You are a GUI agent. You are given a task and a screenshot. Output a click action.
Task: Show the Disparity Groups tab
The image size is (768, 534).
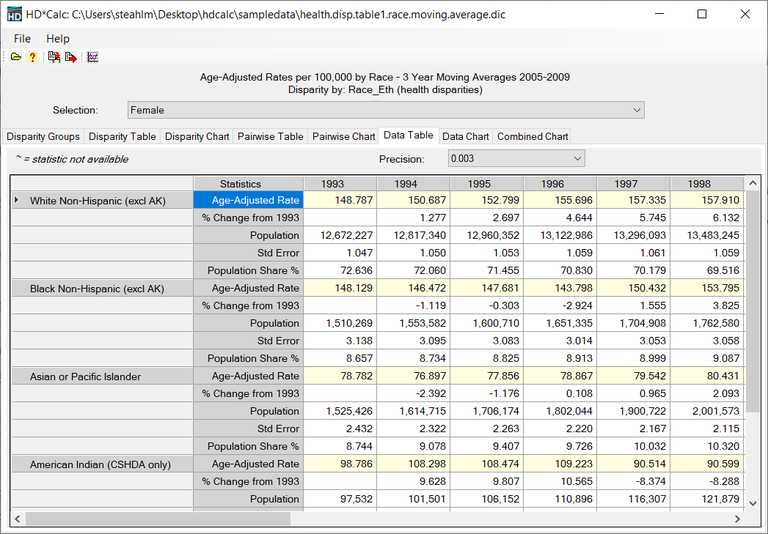43,137
